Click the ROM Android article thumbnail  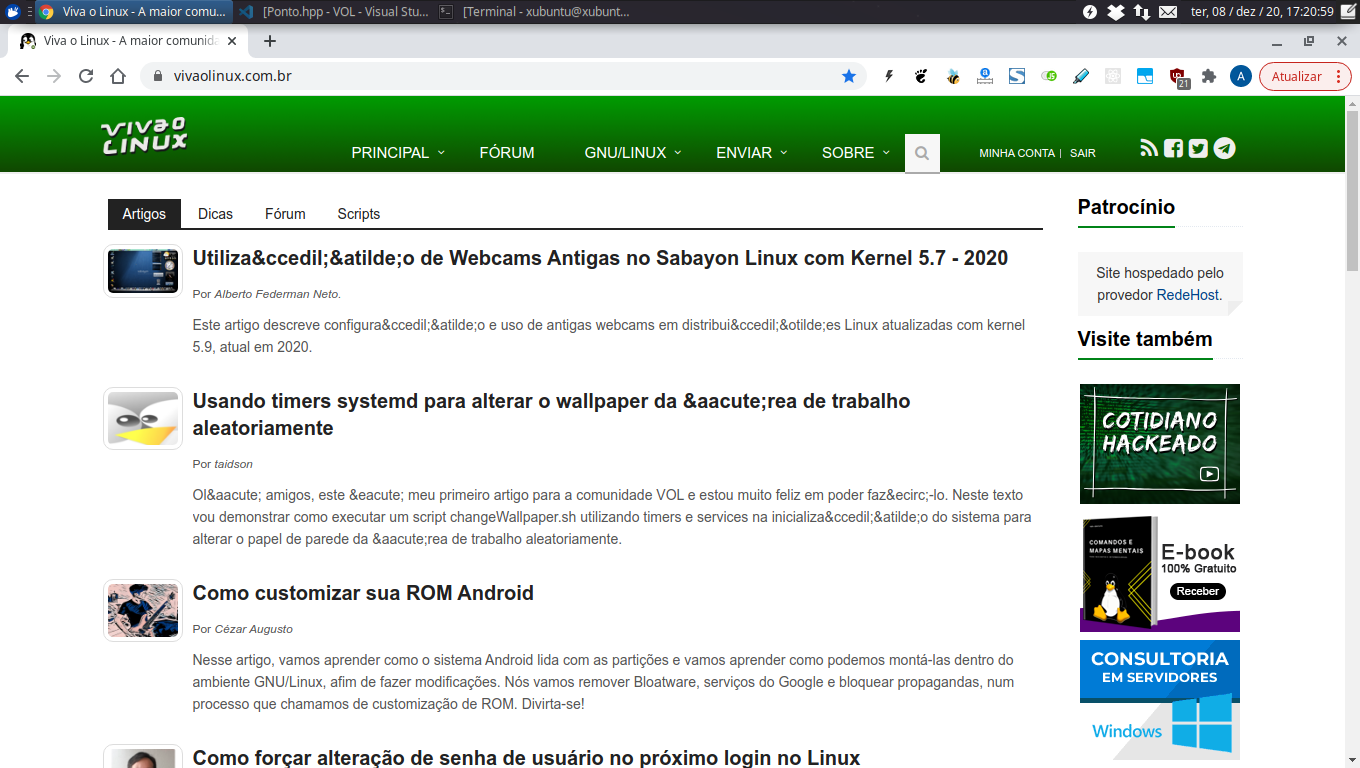143,610
